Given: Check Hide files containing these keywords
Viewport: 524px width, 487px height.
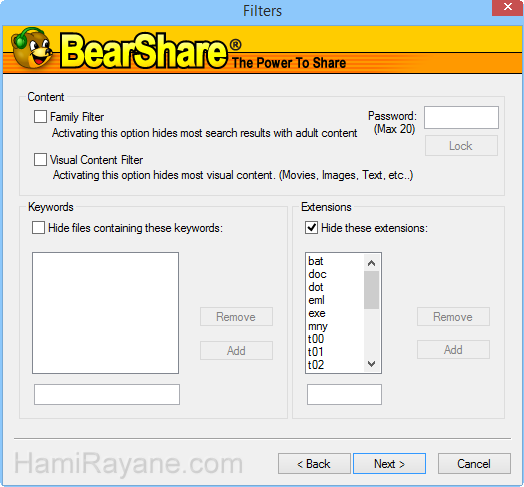Looking at the screenshot, I should [x=38, y=228].
